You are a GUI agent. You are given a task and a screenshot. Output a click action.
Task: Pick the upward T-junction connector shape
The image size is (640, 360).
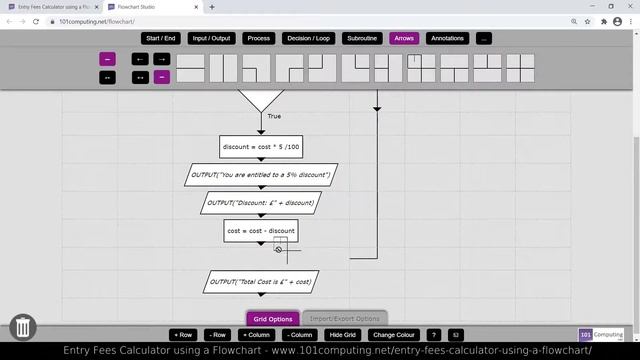487,69
